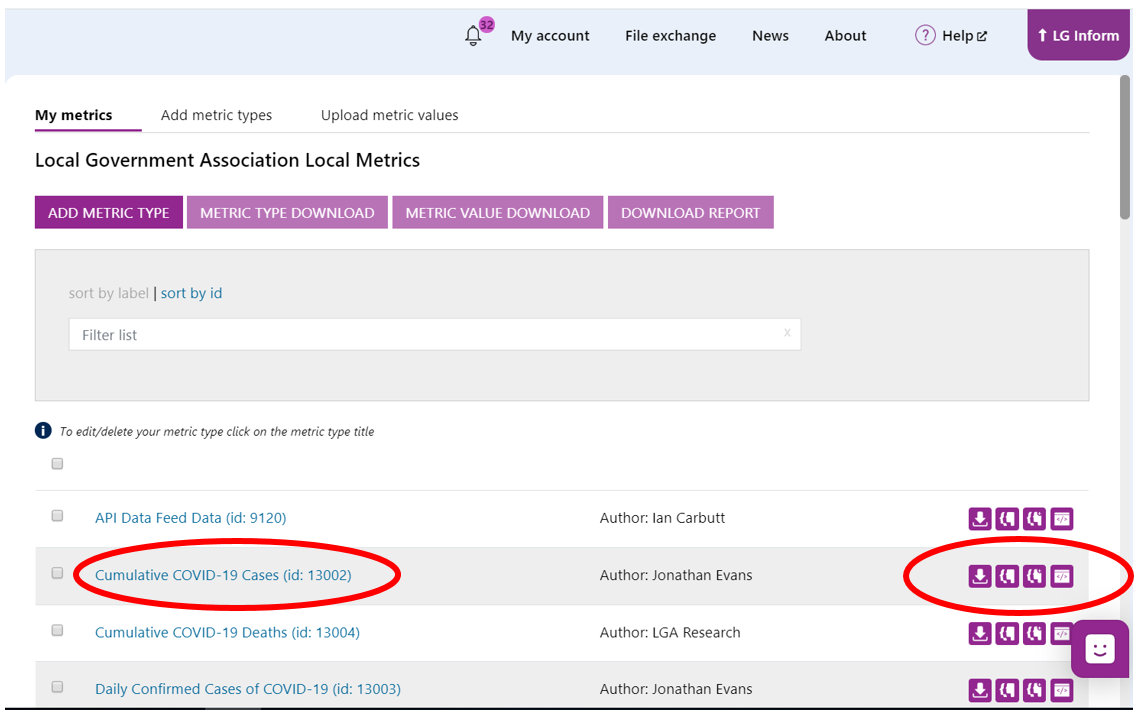Click download icon in Cumulative COVID-19 Deaths row
The width and height of the screenshot is (1136, 715).
pos(980,633)
